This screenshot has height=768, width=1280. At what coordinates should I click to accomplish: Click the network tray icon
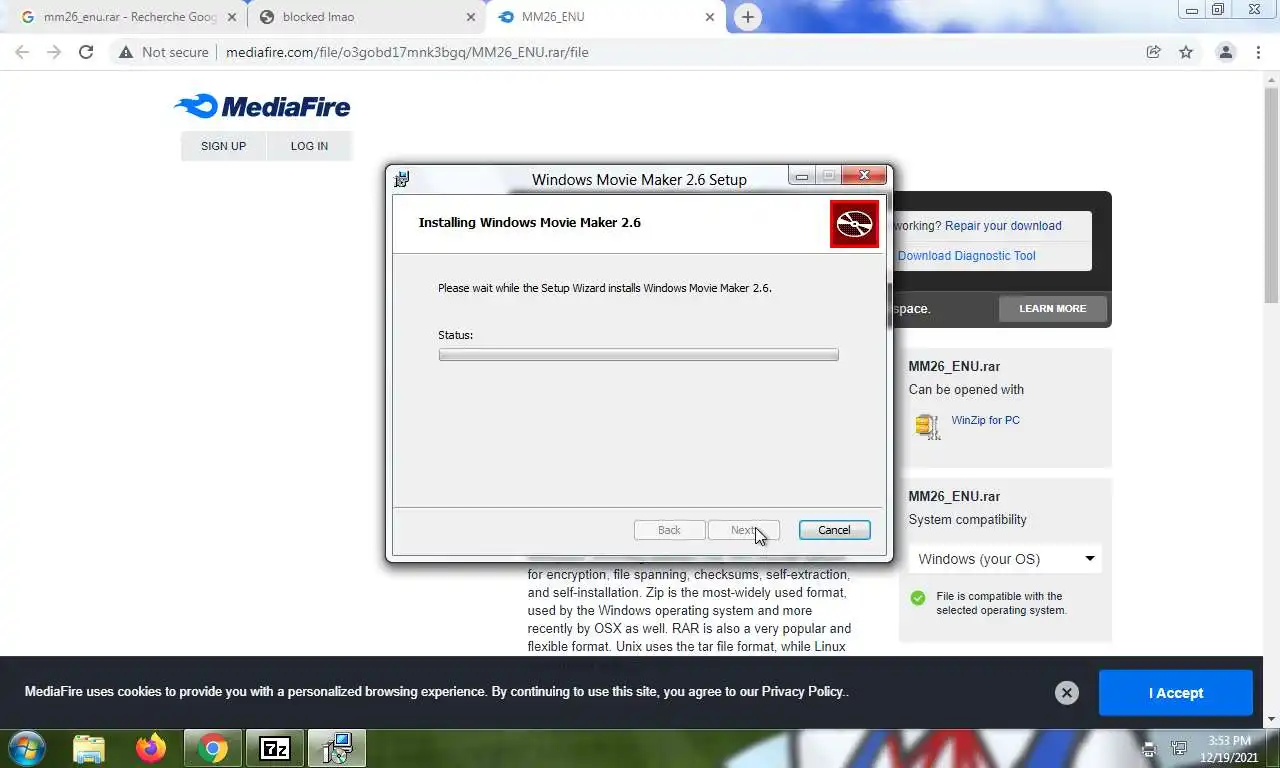[x=1179, y=749]
